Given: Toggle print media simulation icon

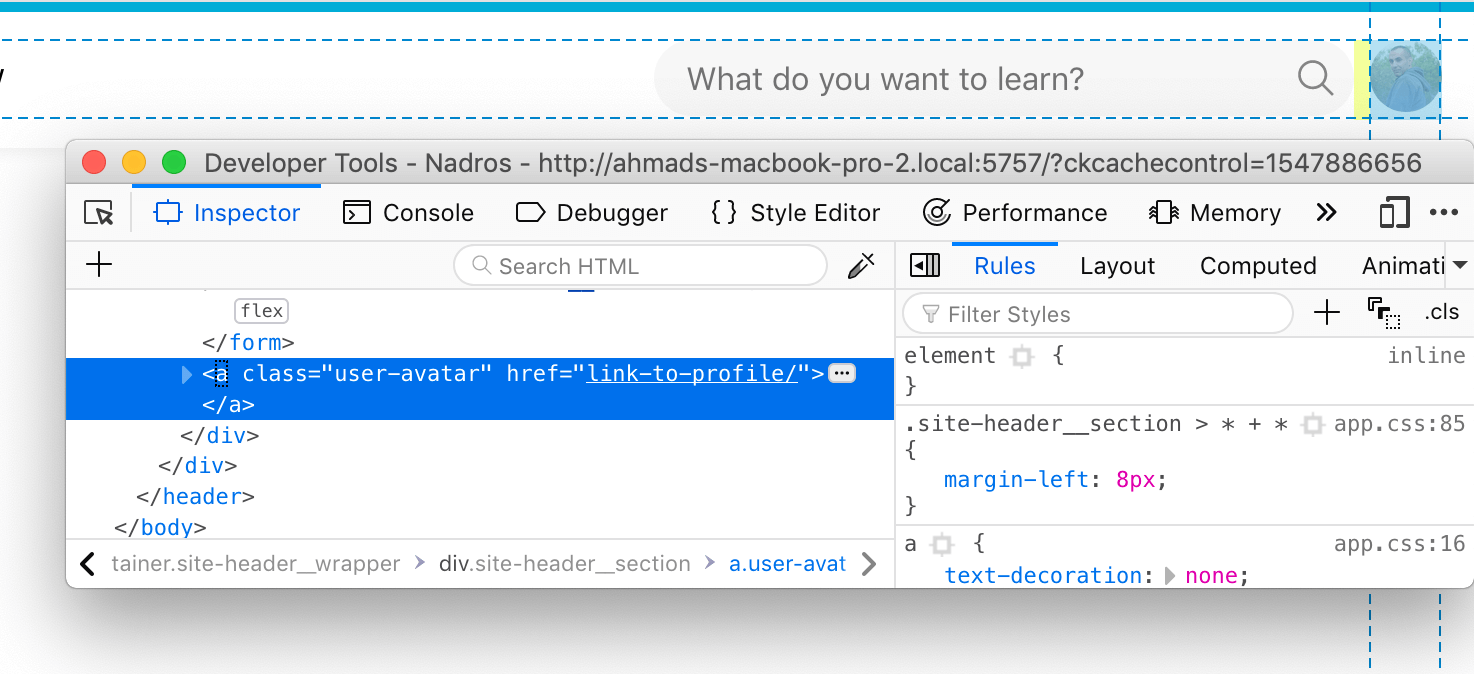Looking at the screenshot, I should pyautogui.click(x=1384, y=313).
